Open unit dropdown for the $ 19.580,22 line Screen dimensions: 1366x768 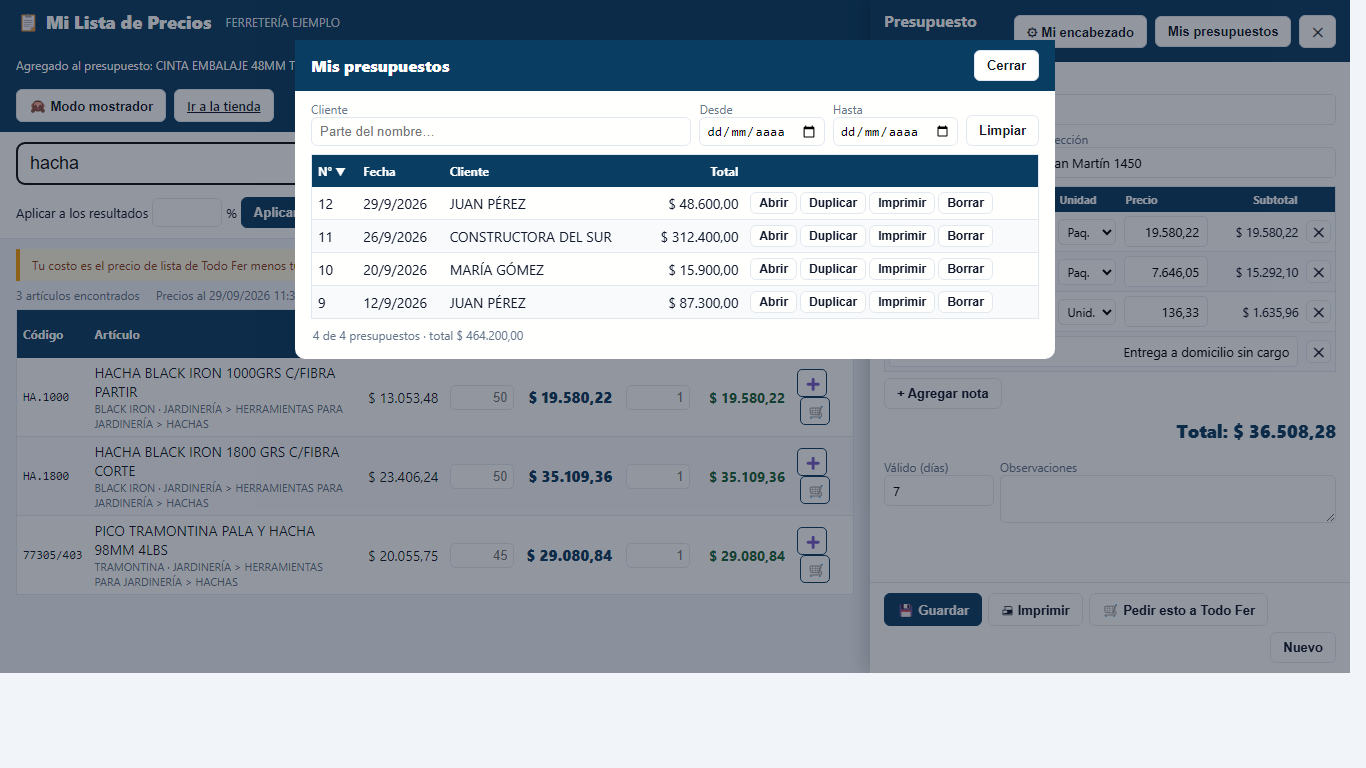tap(1087, 232)
